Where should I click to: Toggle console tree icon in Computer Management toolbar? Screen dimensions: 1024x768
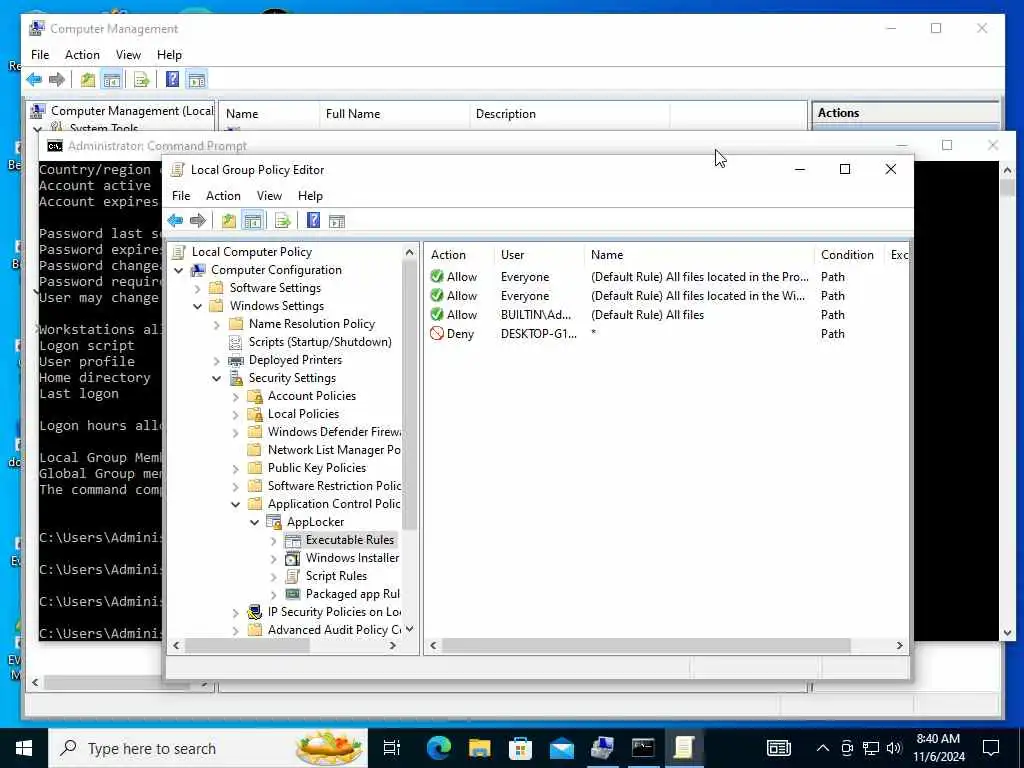tap(112, 80)
